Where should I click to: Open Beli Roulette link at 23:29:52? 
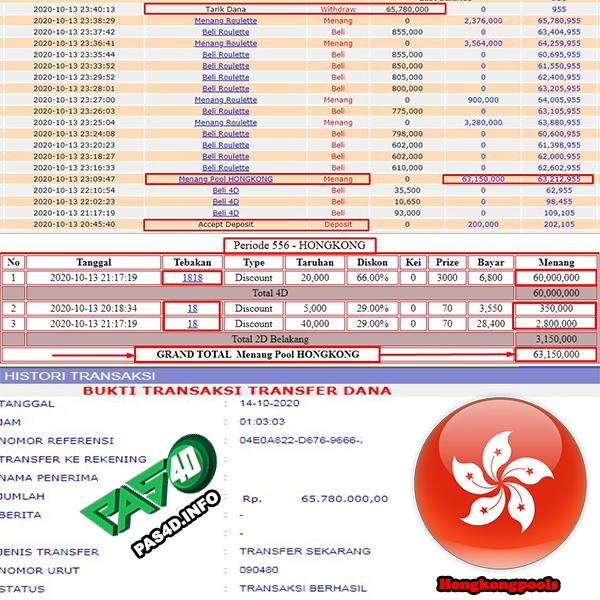coord(226,77)
